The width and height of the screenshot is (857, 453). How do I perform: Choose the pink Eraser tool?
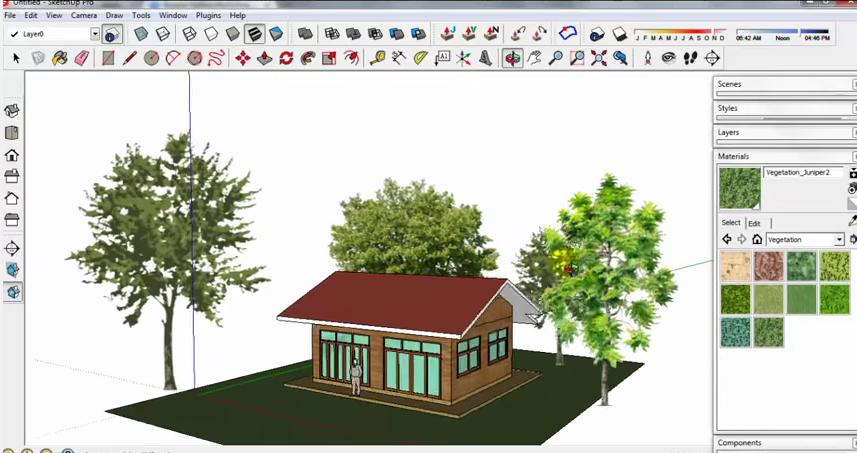(x=81, y=58)
